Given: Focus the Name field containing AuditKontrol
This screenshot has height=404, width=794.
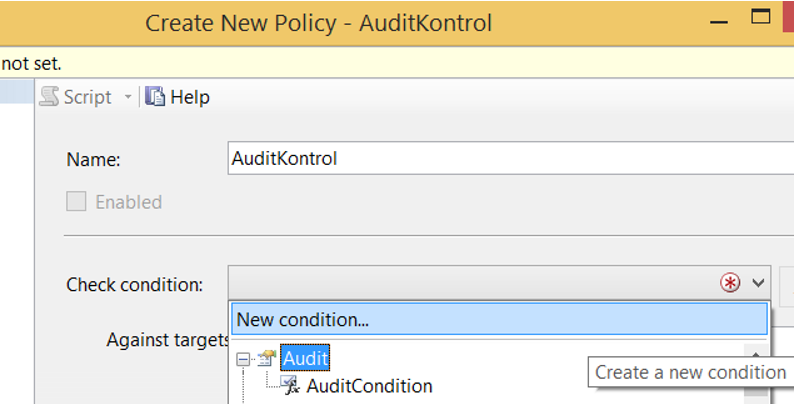Looking at the screenshot, I should (x=511, y=158).
